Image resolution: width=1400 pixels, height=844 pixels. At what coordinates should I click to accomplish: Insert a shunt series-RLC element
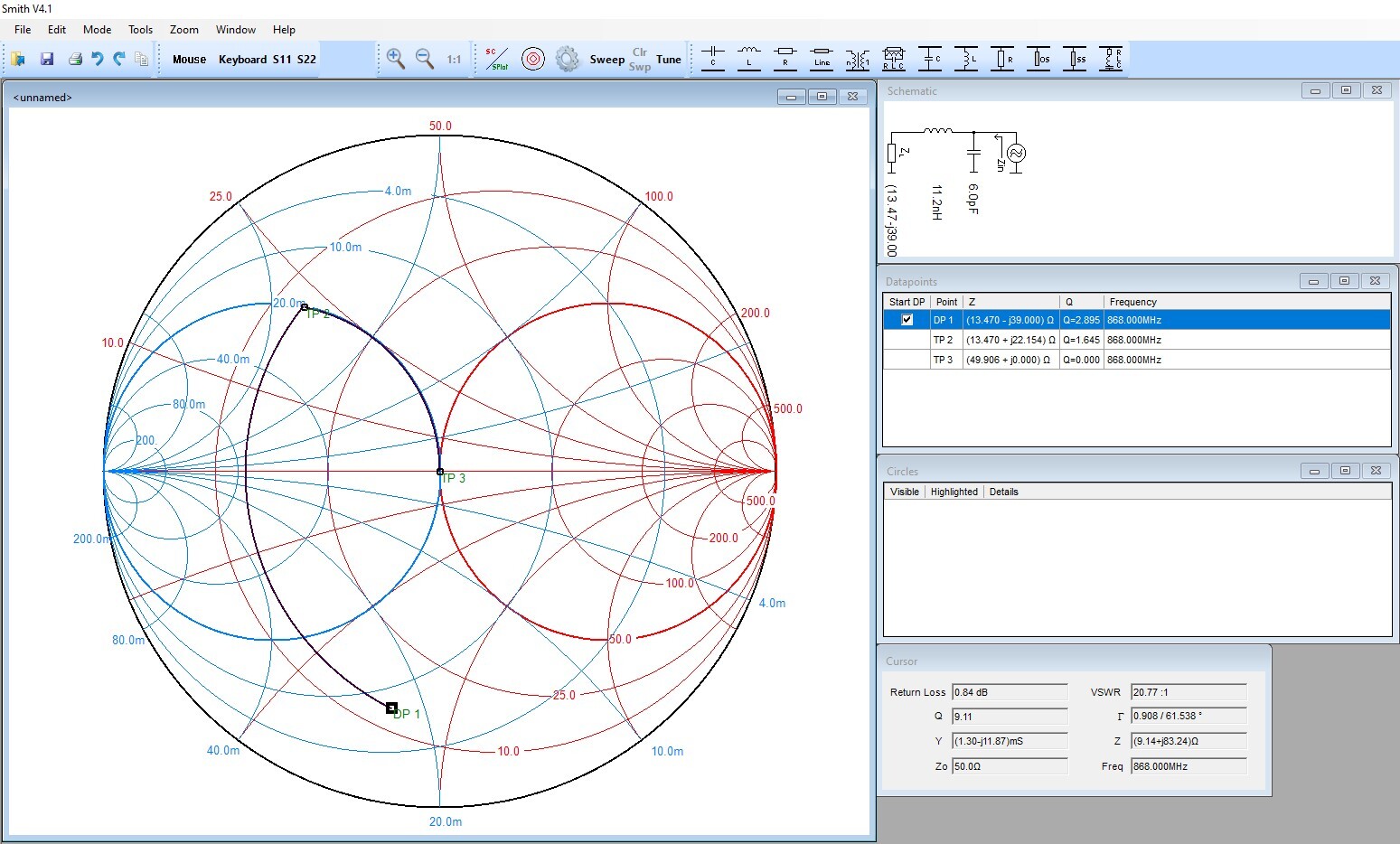pos(1111,59)
